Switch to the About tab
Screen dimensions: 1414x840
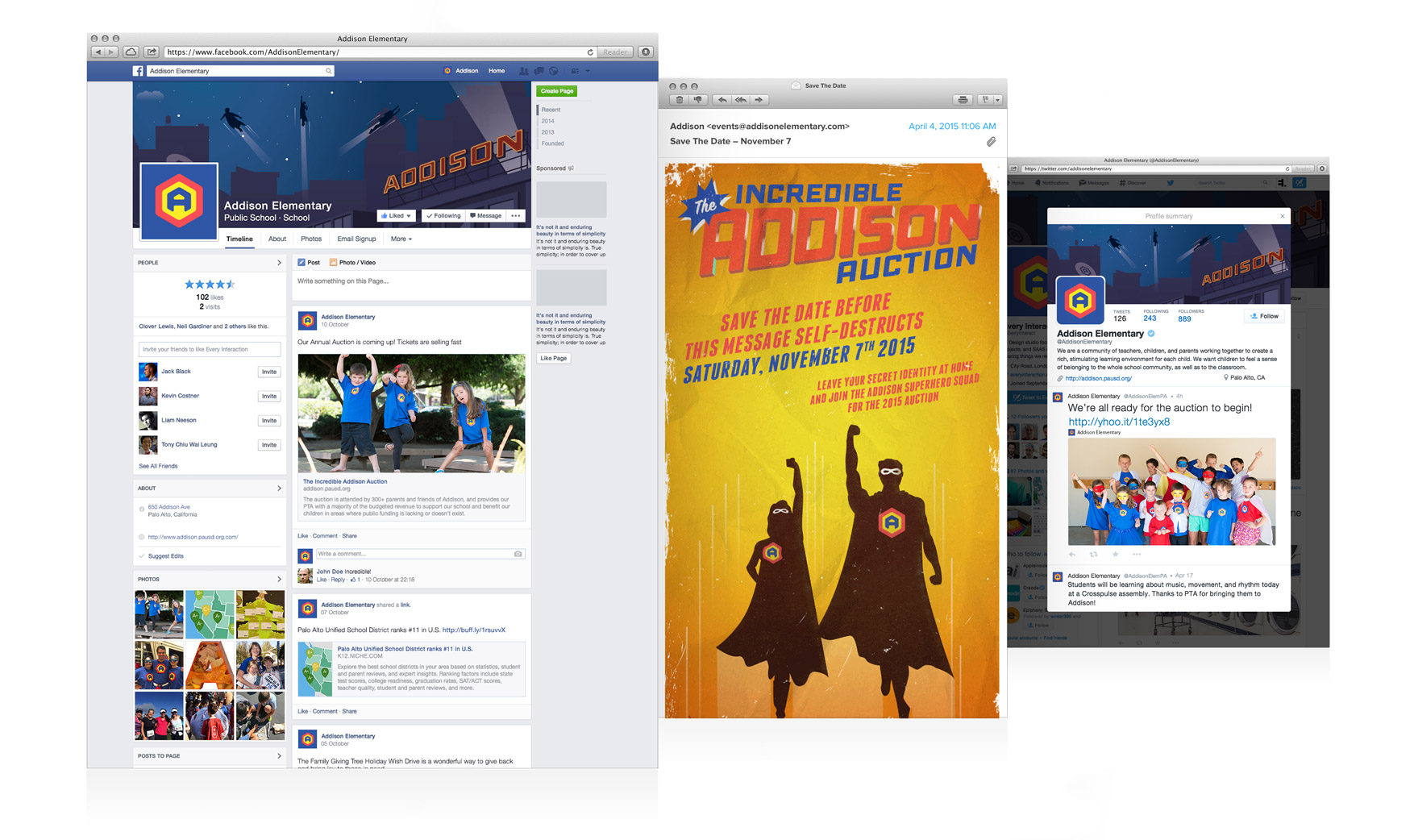pyautogui.click(x=277, y=239)
